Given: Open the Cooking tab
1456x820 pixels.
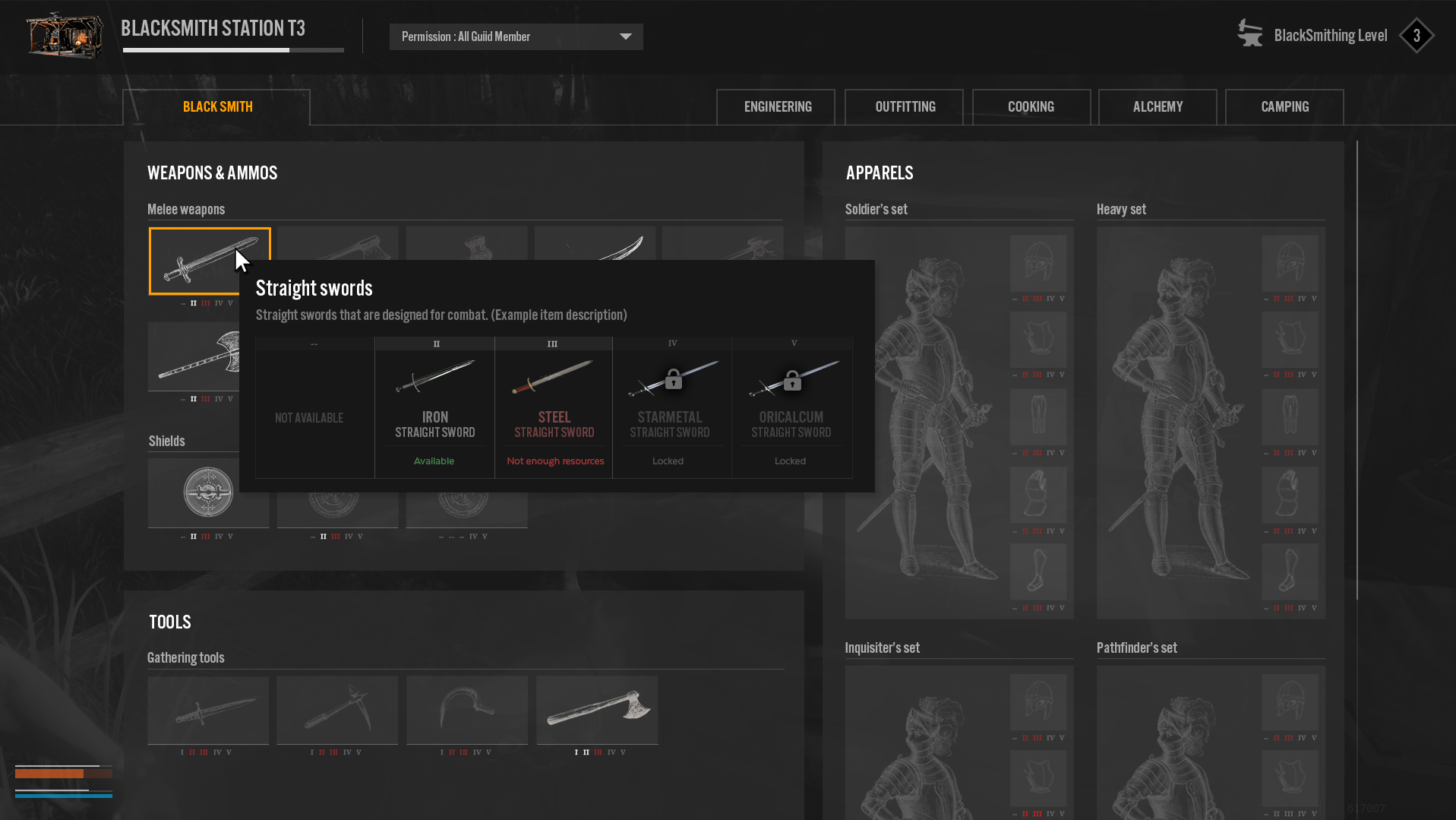Looking at the screenshot, I should (x=1031, y=107).
